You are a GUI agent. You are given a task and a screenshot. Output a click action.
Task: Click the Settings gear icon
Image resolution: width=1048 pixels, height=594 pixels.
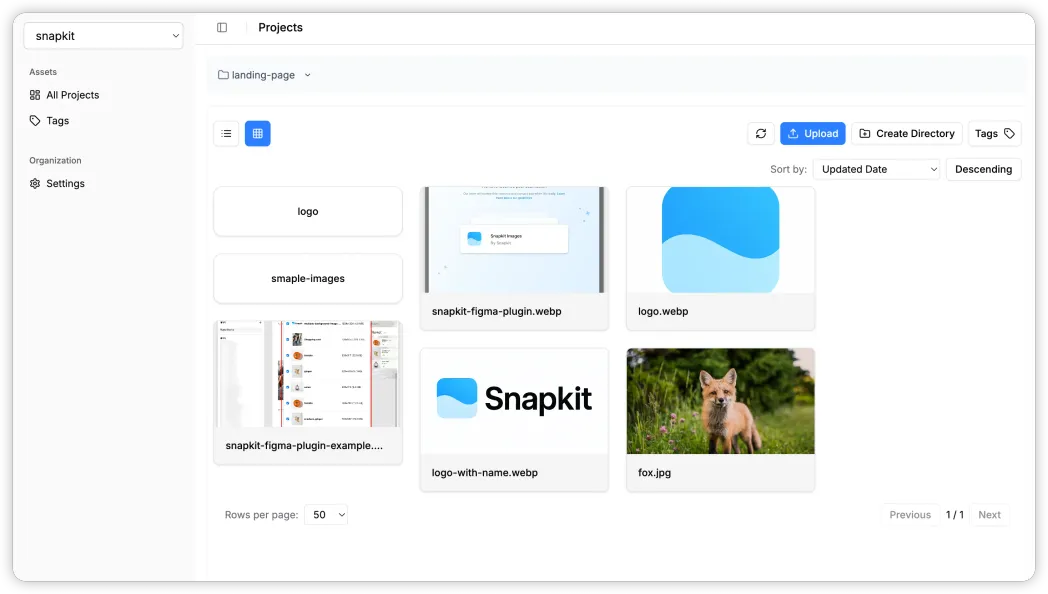coord(35,184)
